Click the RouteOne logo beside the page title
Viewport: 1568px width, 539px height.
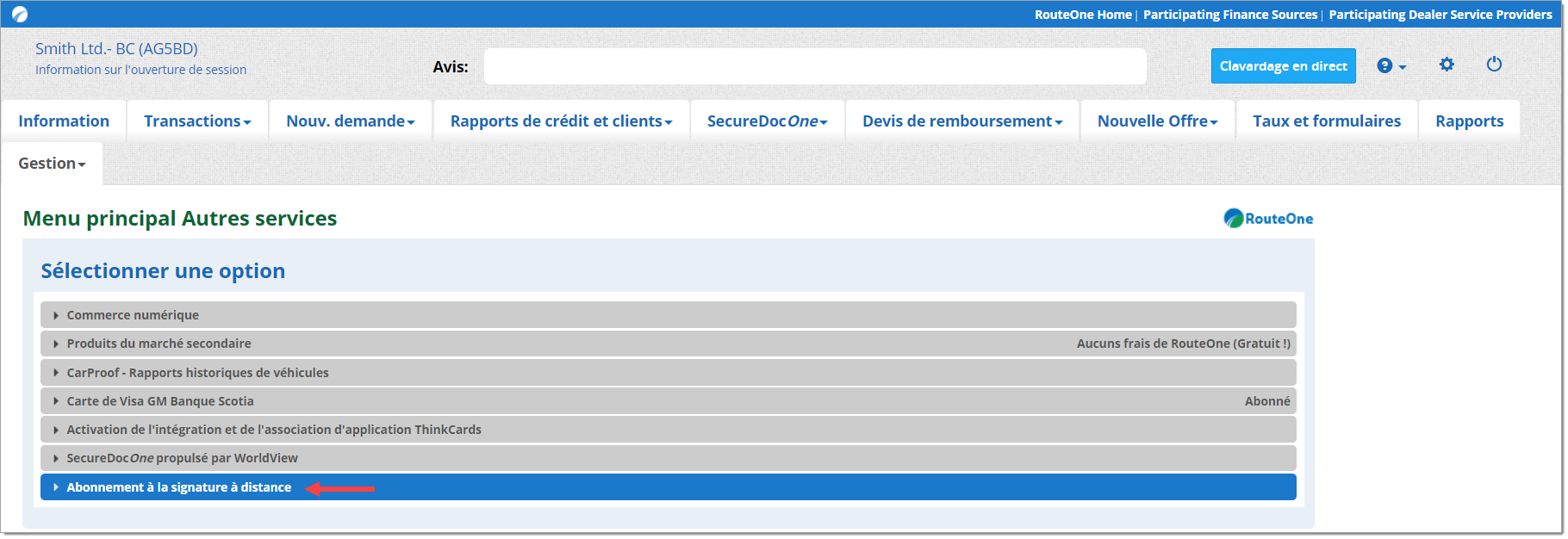point(1268,219)
